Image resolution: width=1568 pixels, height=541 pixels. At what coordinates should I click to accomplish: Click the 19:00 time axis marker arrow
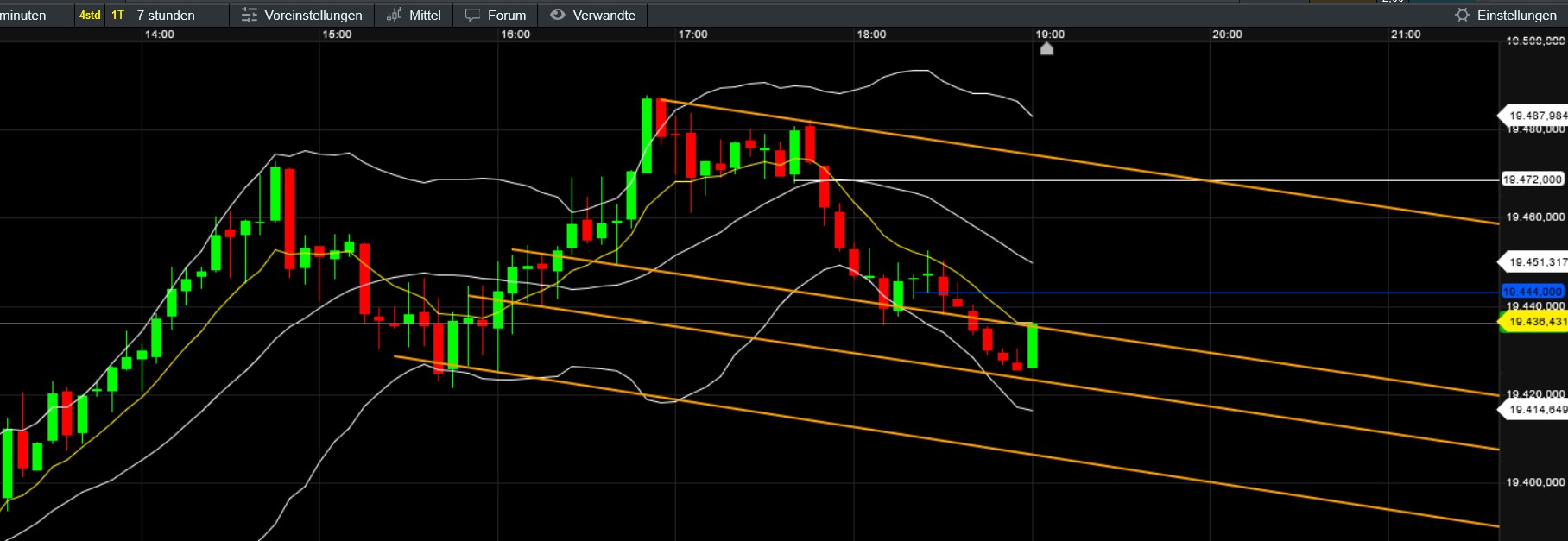pyautogui.click(x=1046, y=48)
